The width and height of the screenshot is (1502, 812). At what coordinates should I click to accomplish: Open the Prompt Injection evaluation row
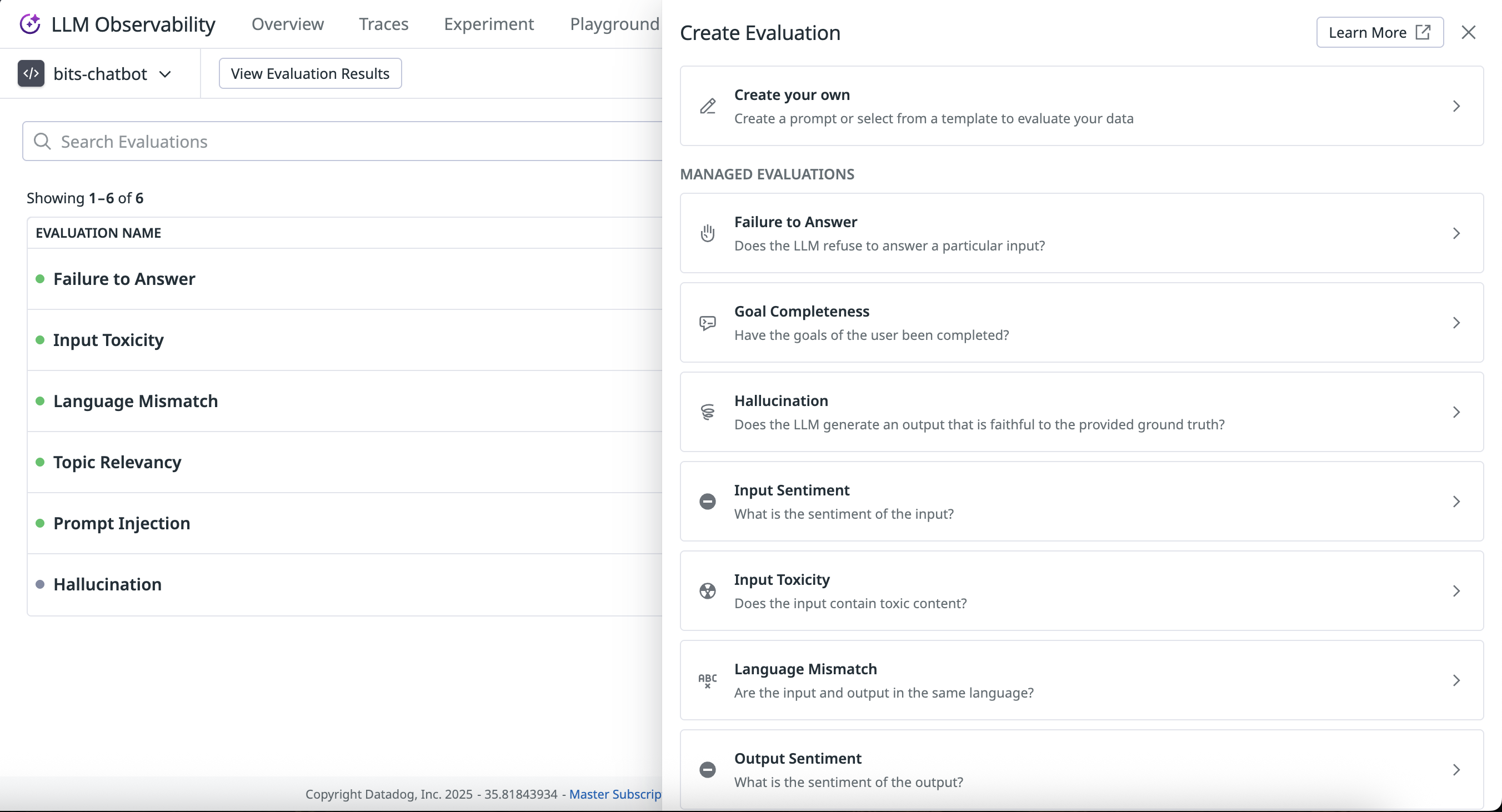[122, 523]
